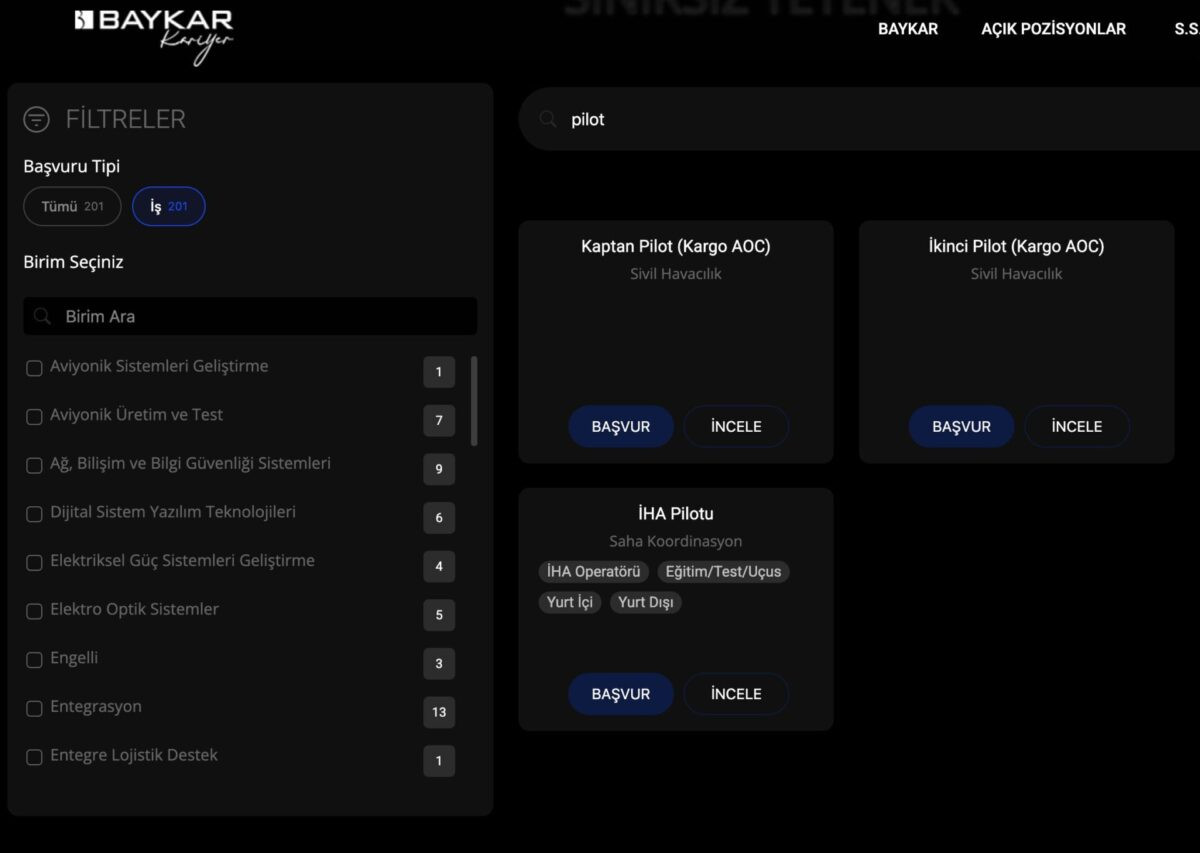Click BAŞVUR for Kaptan Pilot (Kargo AOC)
The image size is (1200, 853).
point(621,426)
